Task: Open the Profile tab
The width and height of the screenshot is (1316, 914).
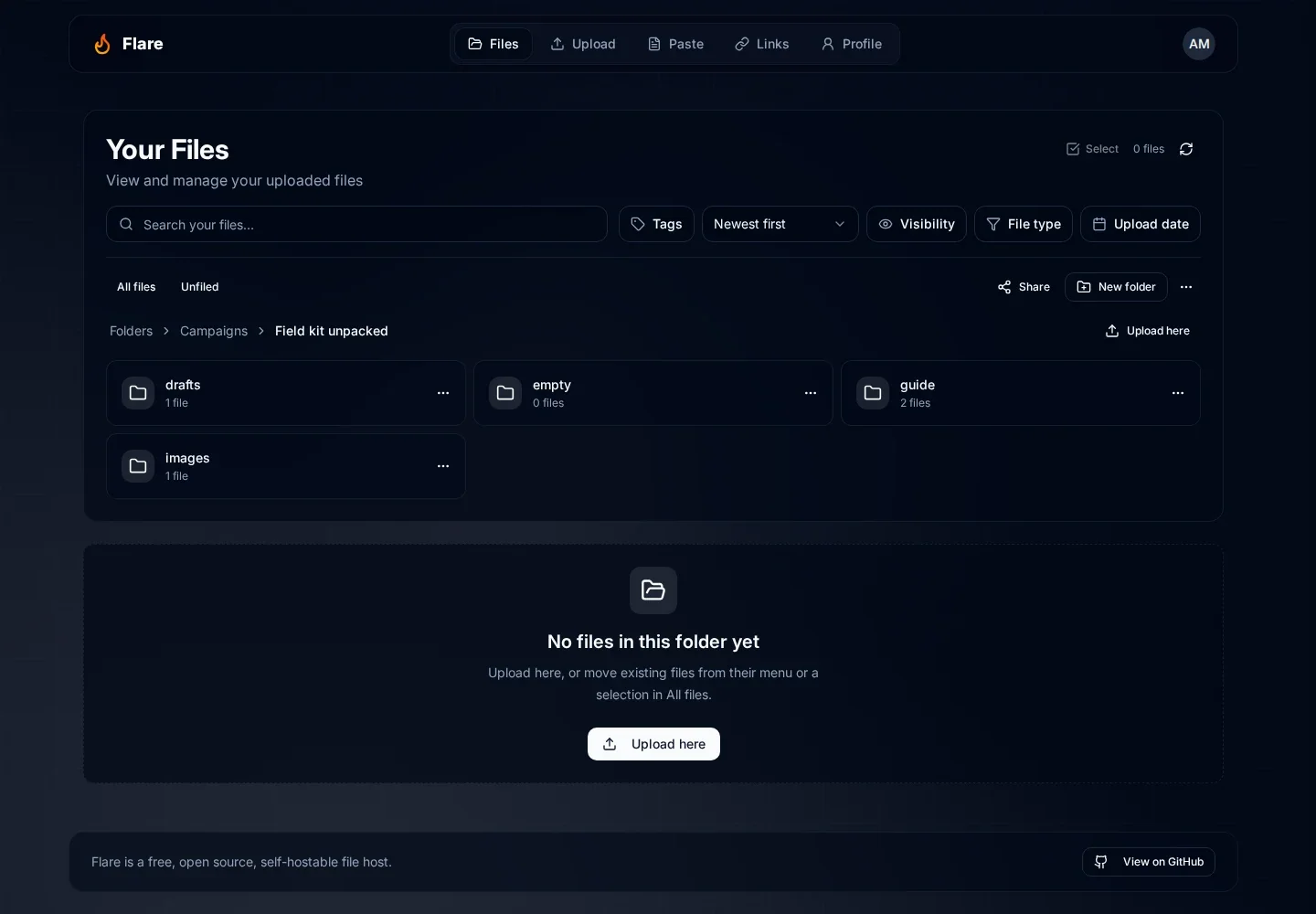Action: pyautogui.click(x=852, y=44)
